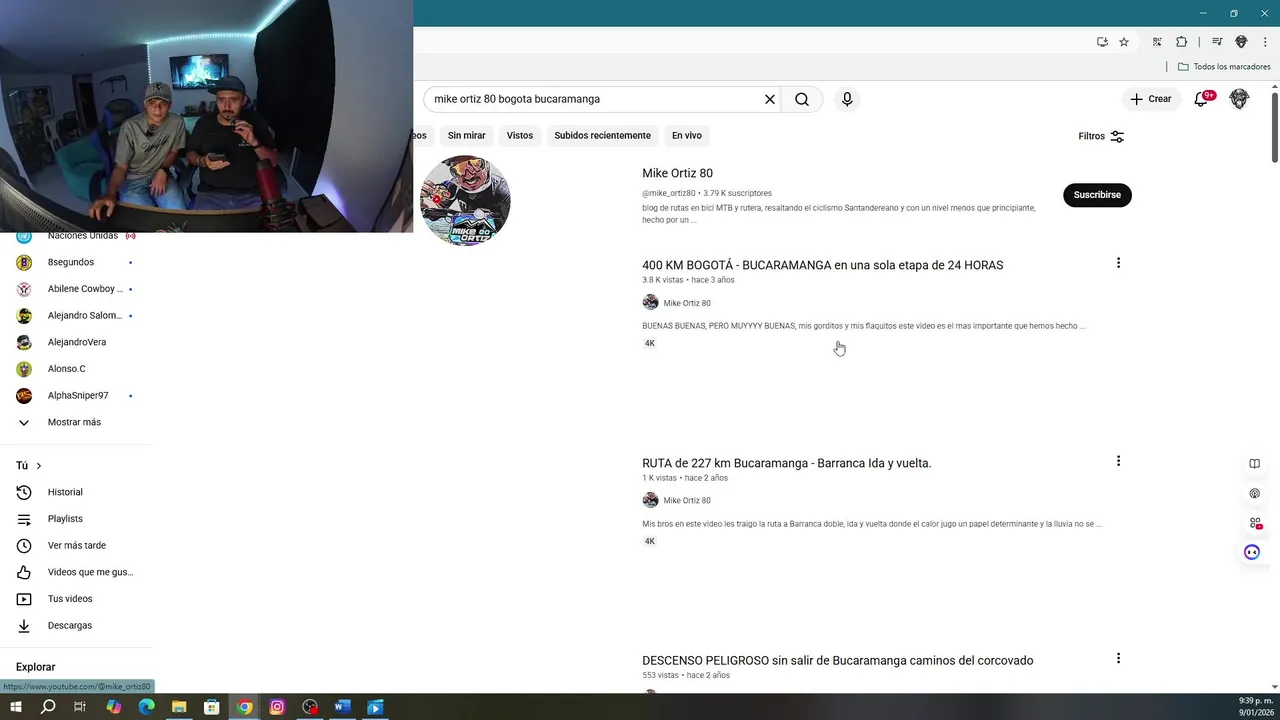Select the Vistos filter chip

pyautogui.click(x=520, y=135)
